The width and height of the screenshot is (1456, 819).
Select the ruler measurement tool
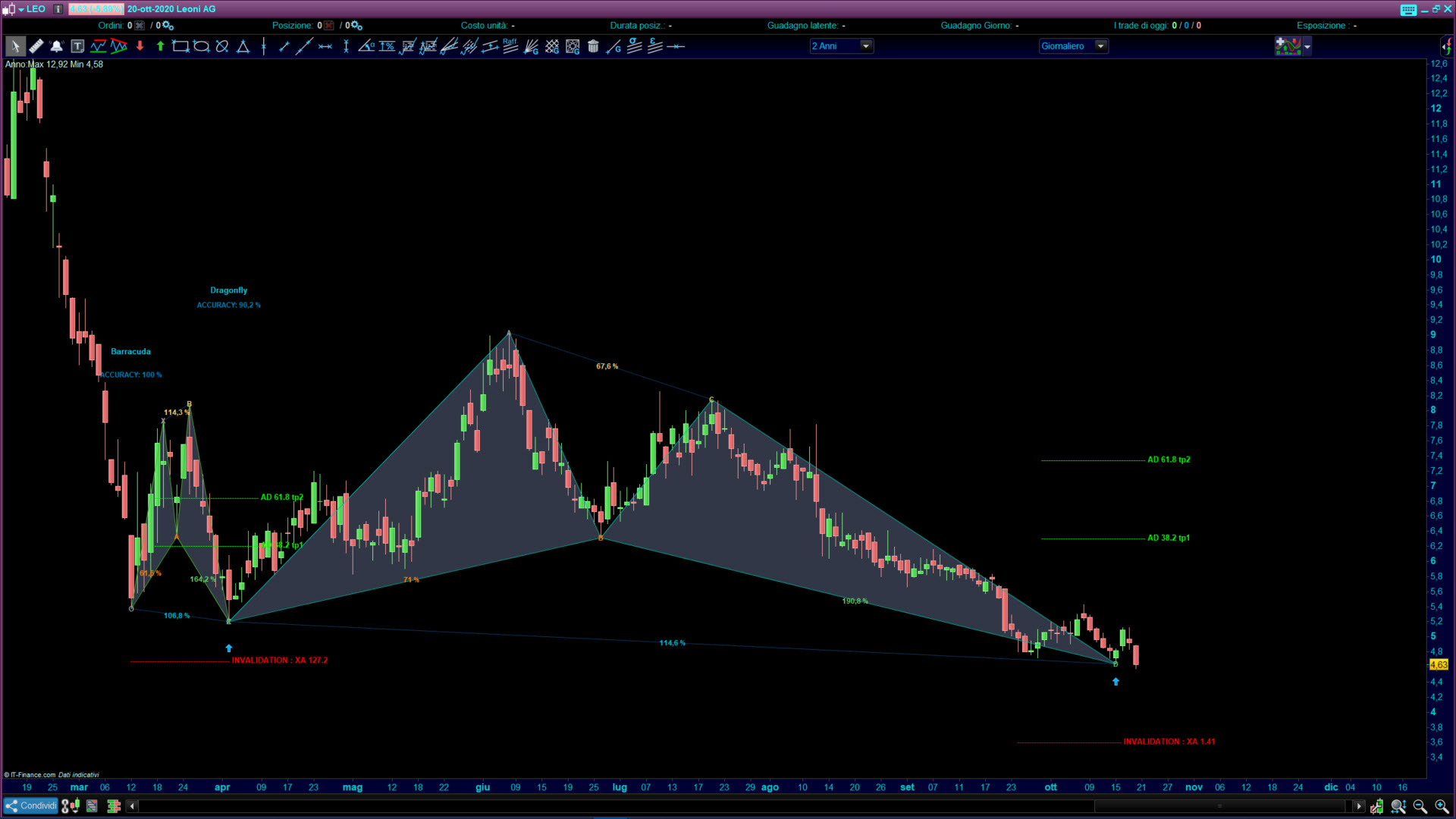click(x=36, y=46)
